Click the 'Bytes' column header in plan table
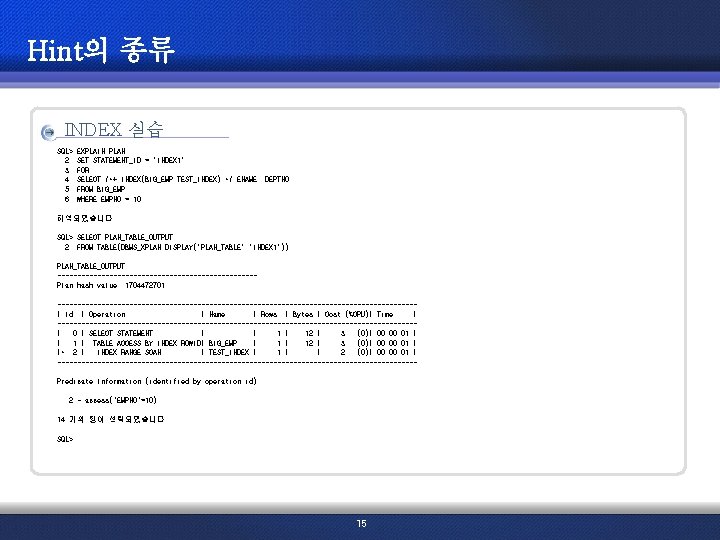This screenshot has height=540, width=720. 303,315
